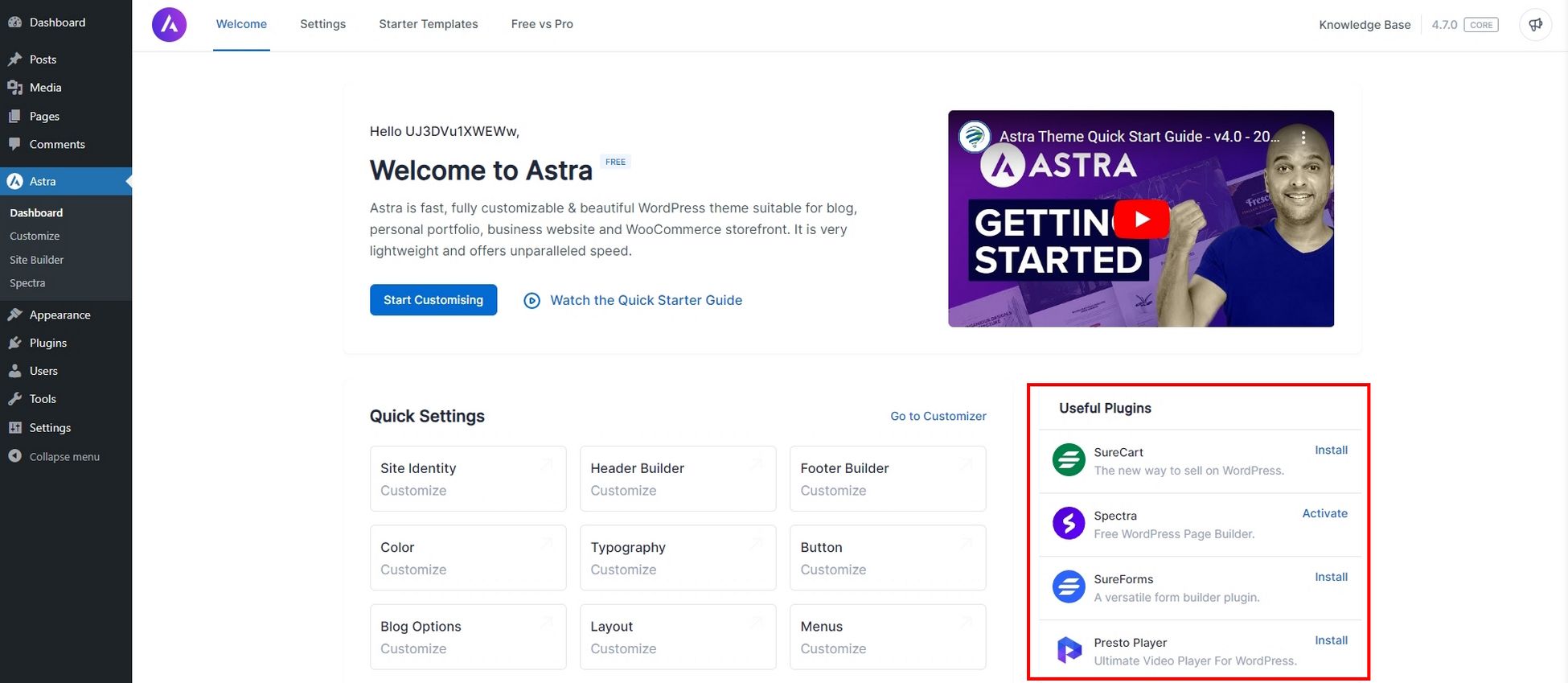Screen dimensions: 1568x683
Task: Click the Settings icon in WordPress sidebar
Action: pos(14,428)
